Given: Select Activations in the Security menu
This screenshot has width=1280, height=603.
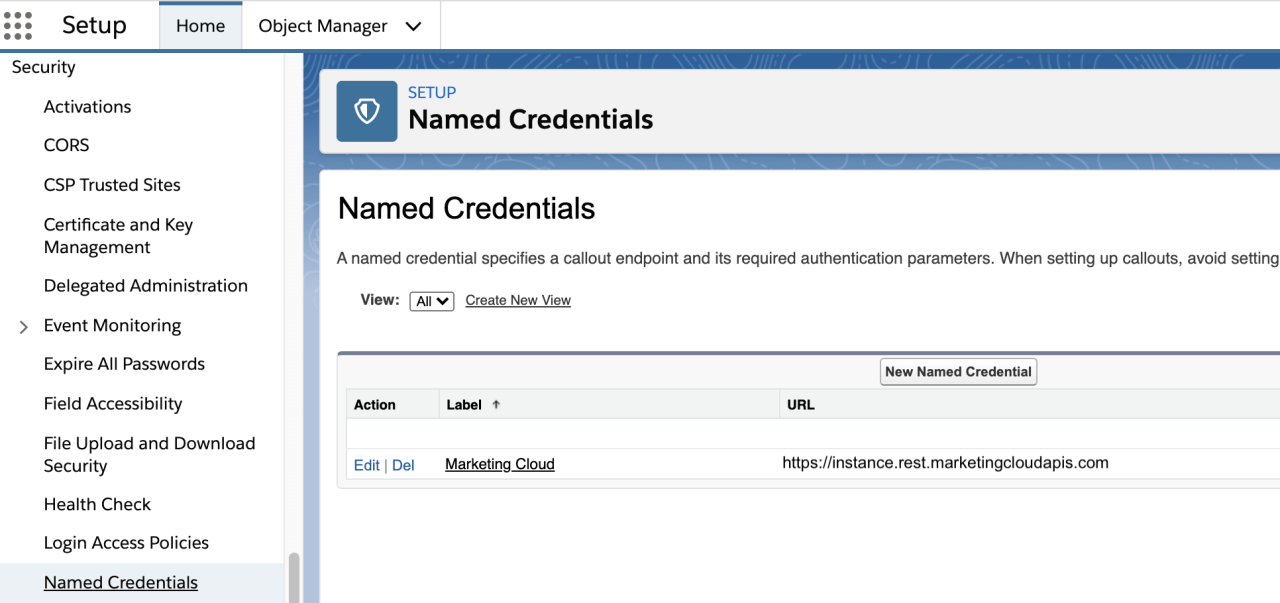Looking at the screenshot, I should [x=87, y=107].
